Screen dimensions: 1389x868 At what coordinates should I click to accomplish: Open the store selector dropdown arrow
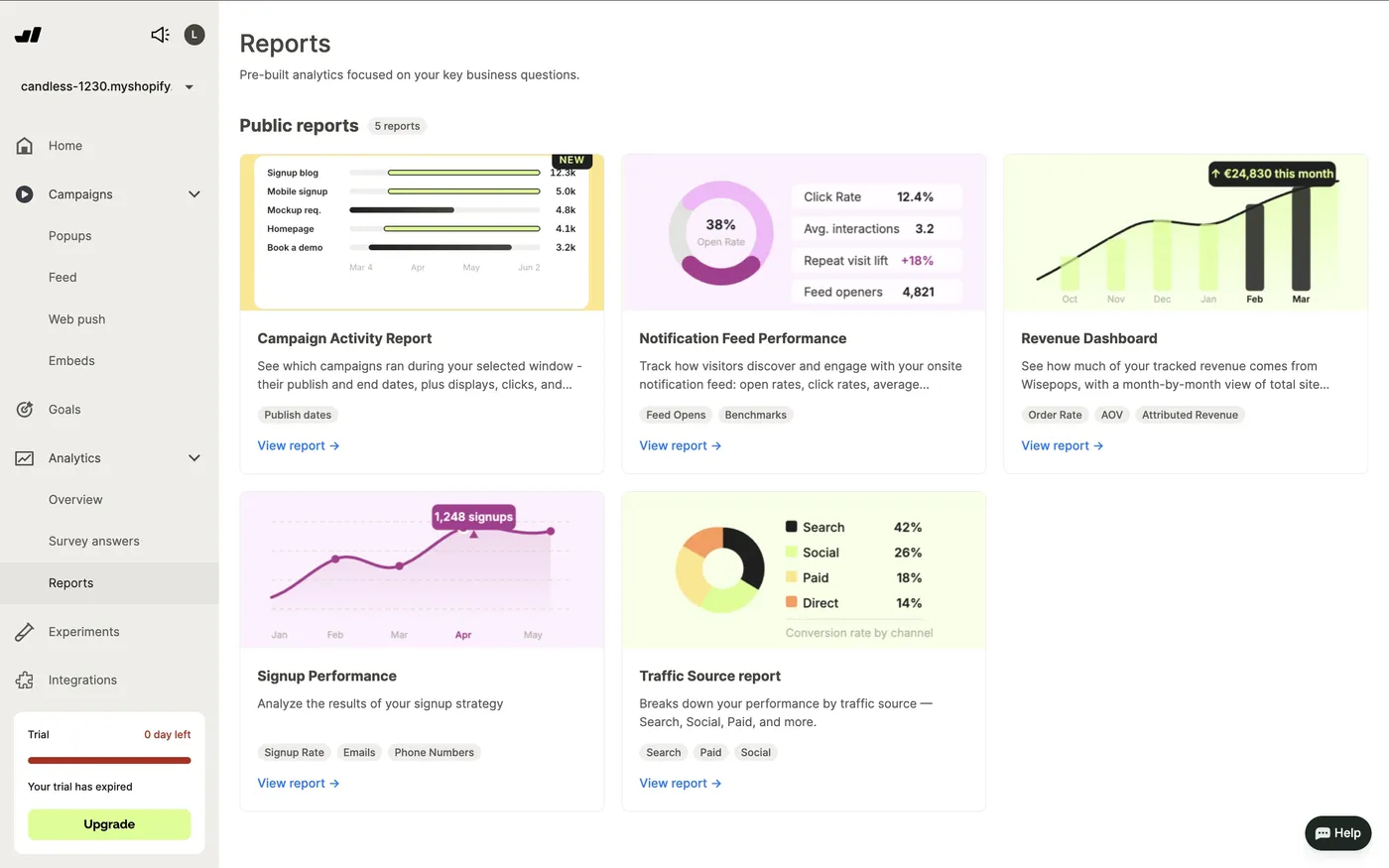tap(189, 87)
